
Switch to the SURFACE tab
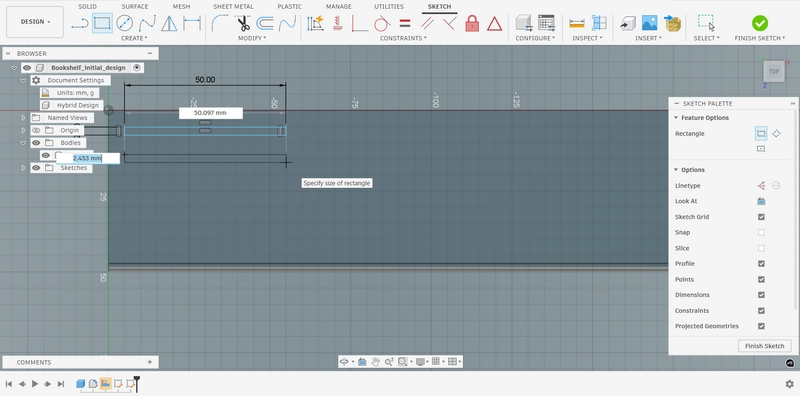pyautogui.click(x=135, y=7)
